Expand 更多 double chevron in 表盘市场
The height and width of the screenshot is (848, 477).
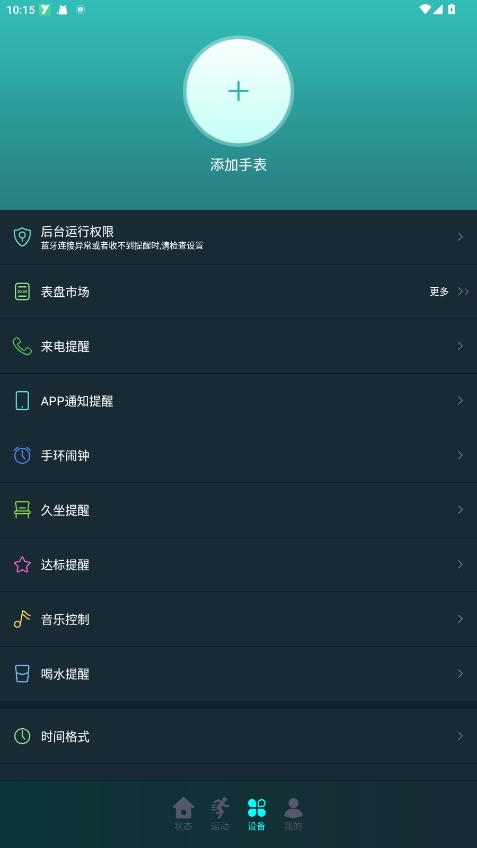point(463,292)
